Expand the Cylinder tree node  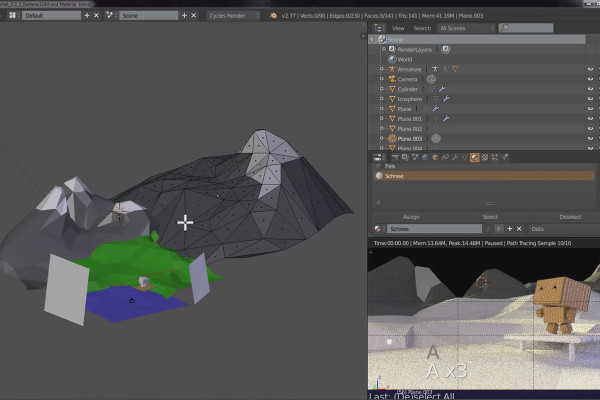point(382,89)
